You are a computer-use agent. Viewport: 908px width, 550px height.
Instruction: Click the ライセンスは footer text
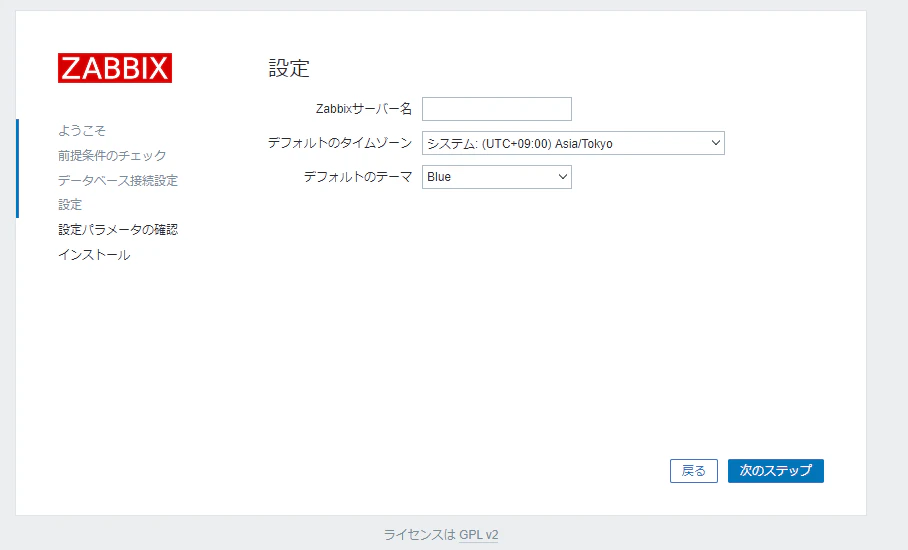(420, 534)
